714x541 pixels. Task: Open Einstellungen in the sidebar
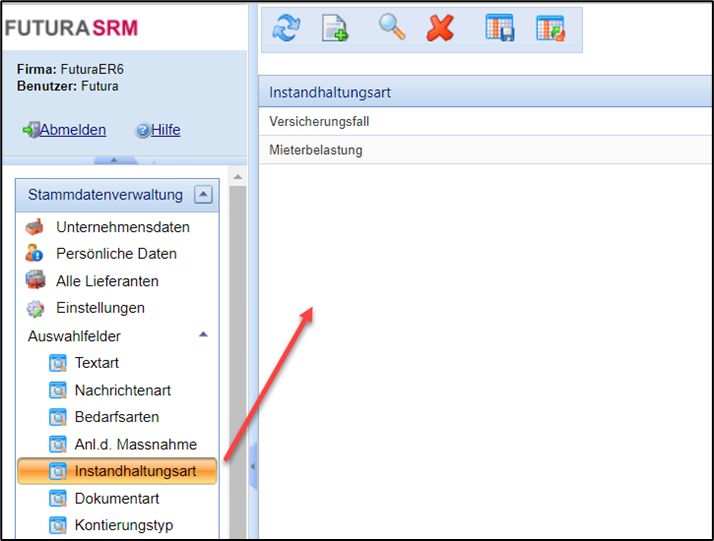tap(100, 308)
